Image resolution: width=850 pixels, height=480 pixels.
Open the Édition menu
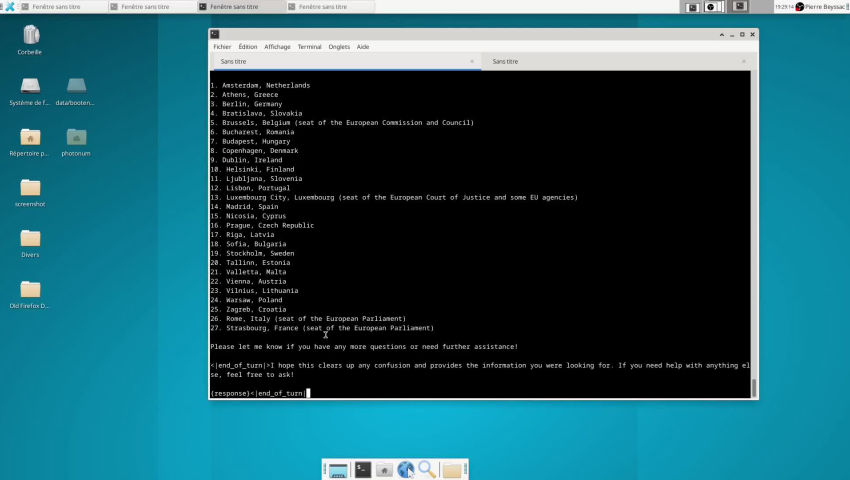pyautogui.click(x=248, y=47)
